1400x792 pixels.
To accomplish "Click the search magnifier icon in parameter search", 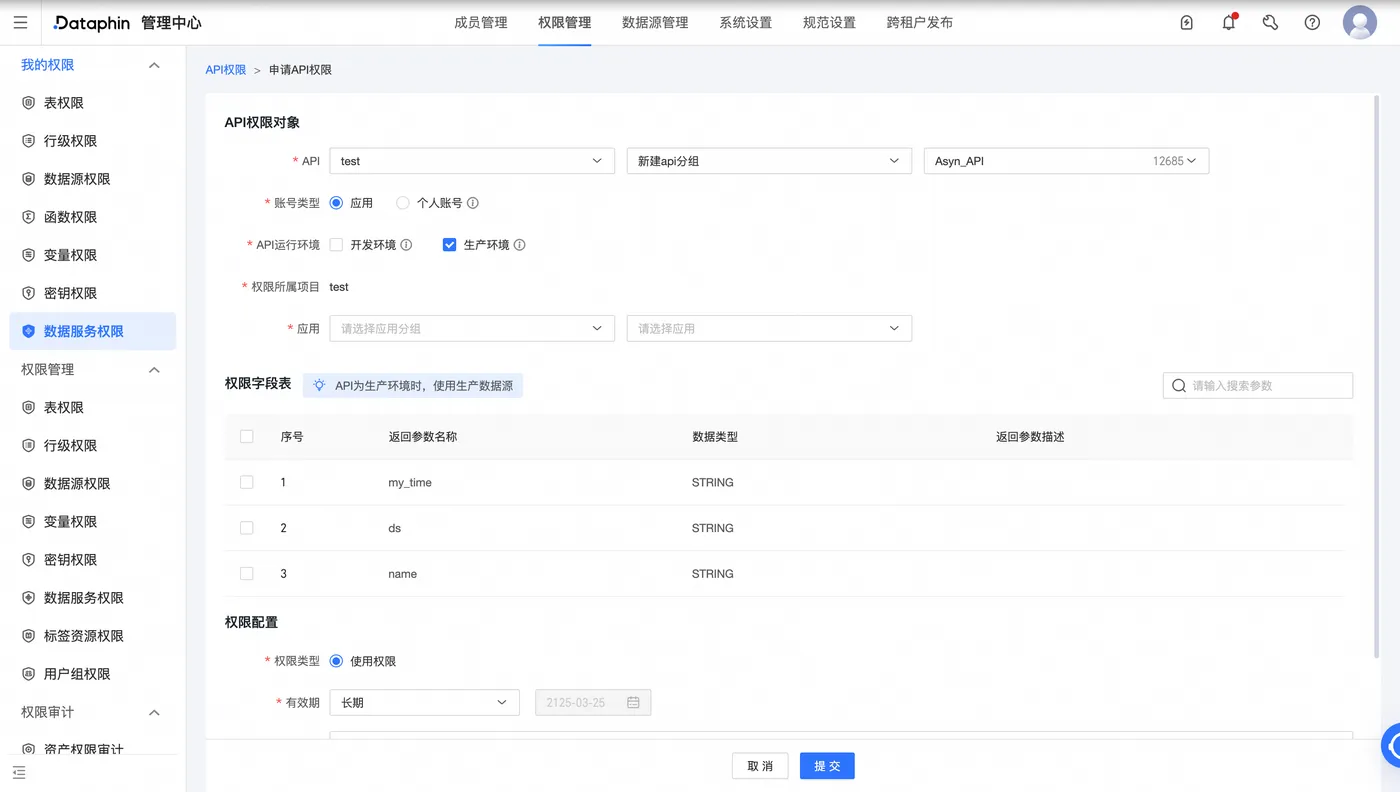I will [x=1179, y=385].
